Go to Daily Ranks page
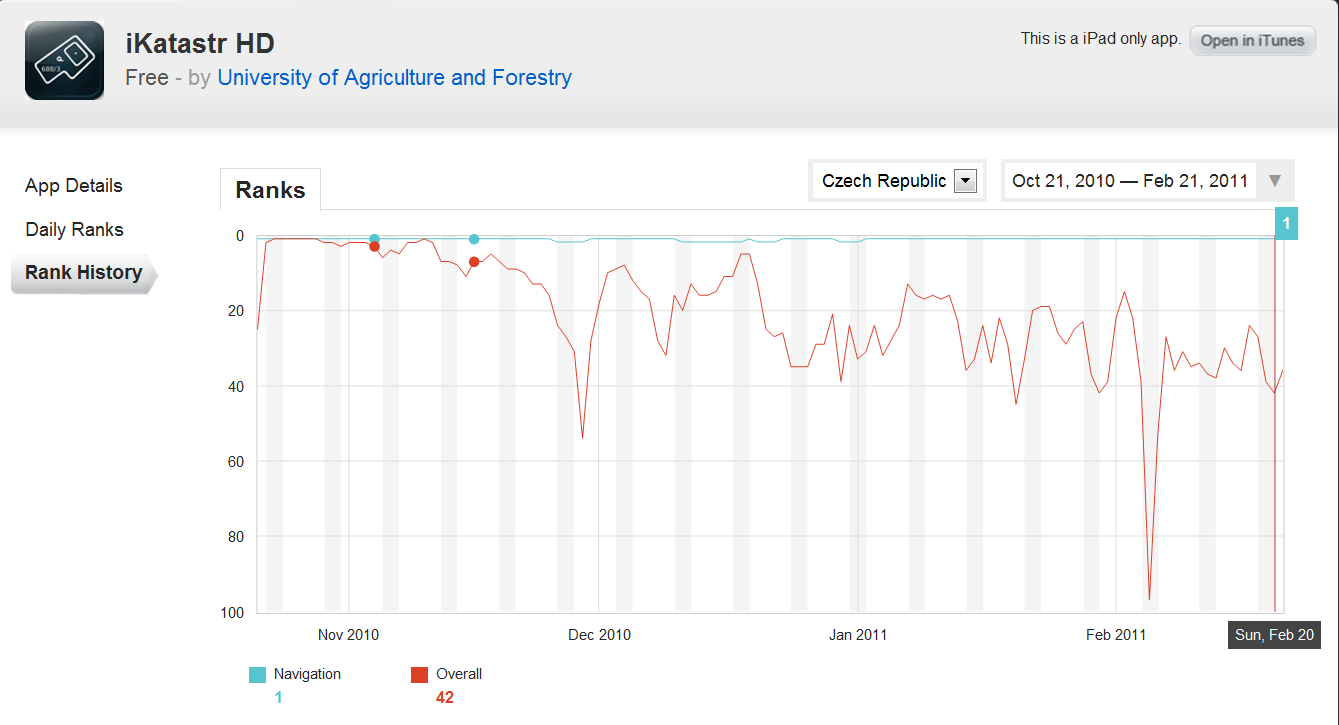This screenshot has width=1339, height=725. [x=74, y=230]
